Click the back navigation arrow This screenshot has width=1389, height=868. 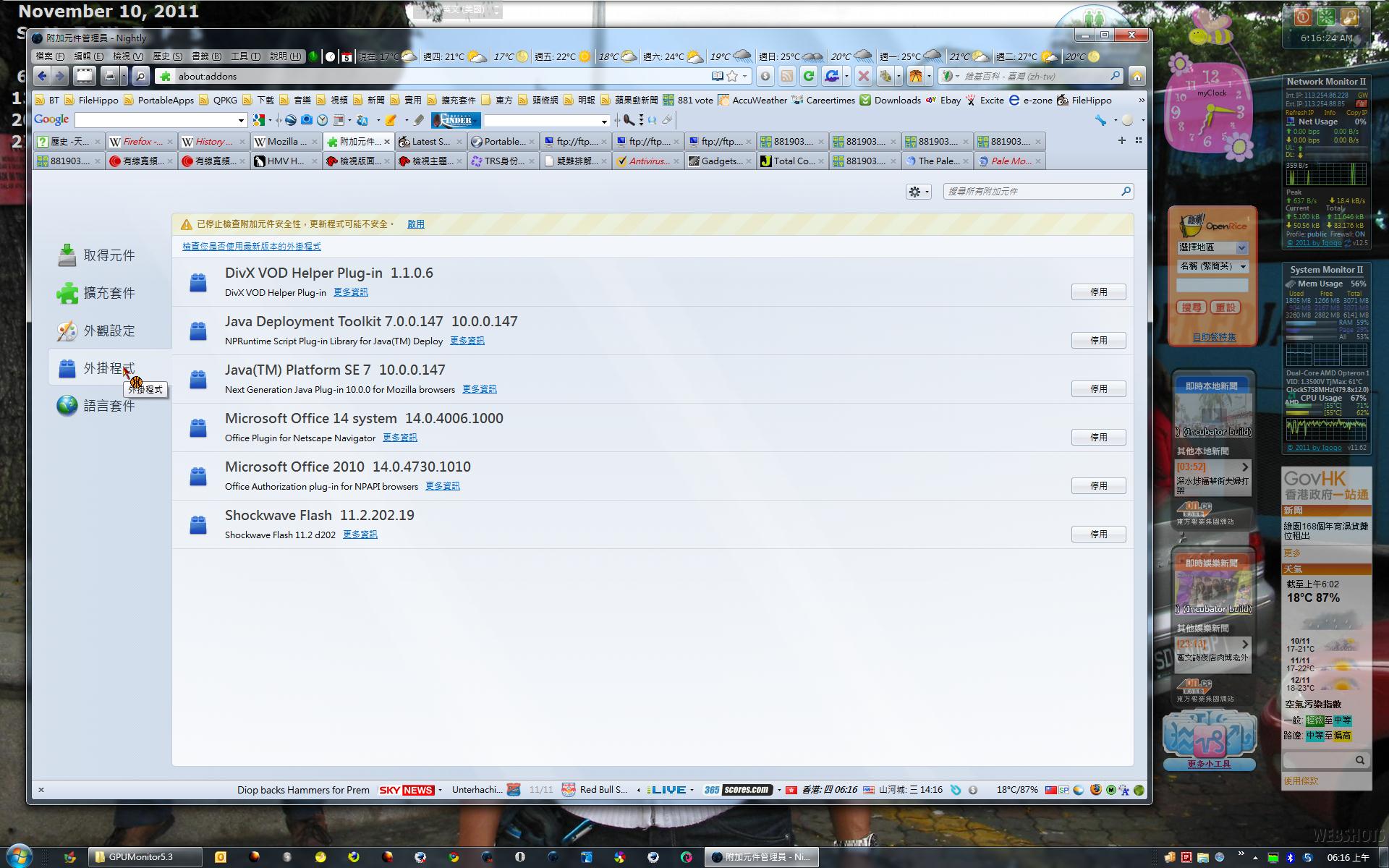point(42,76)
